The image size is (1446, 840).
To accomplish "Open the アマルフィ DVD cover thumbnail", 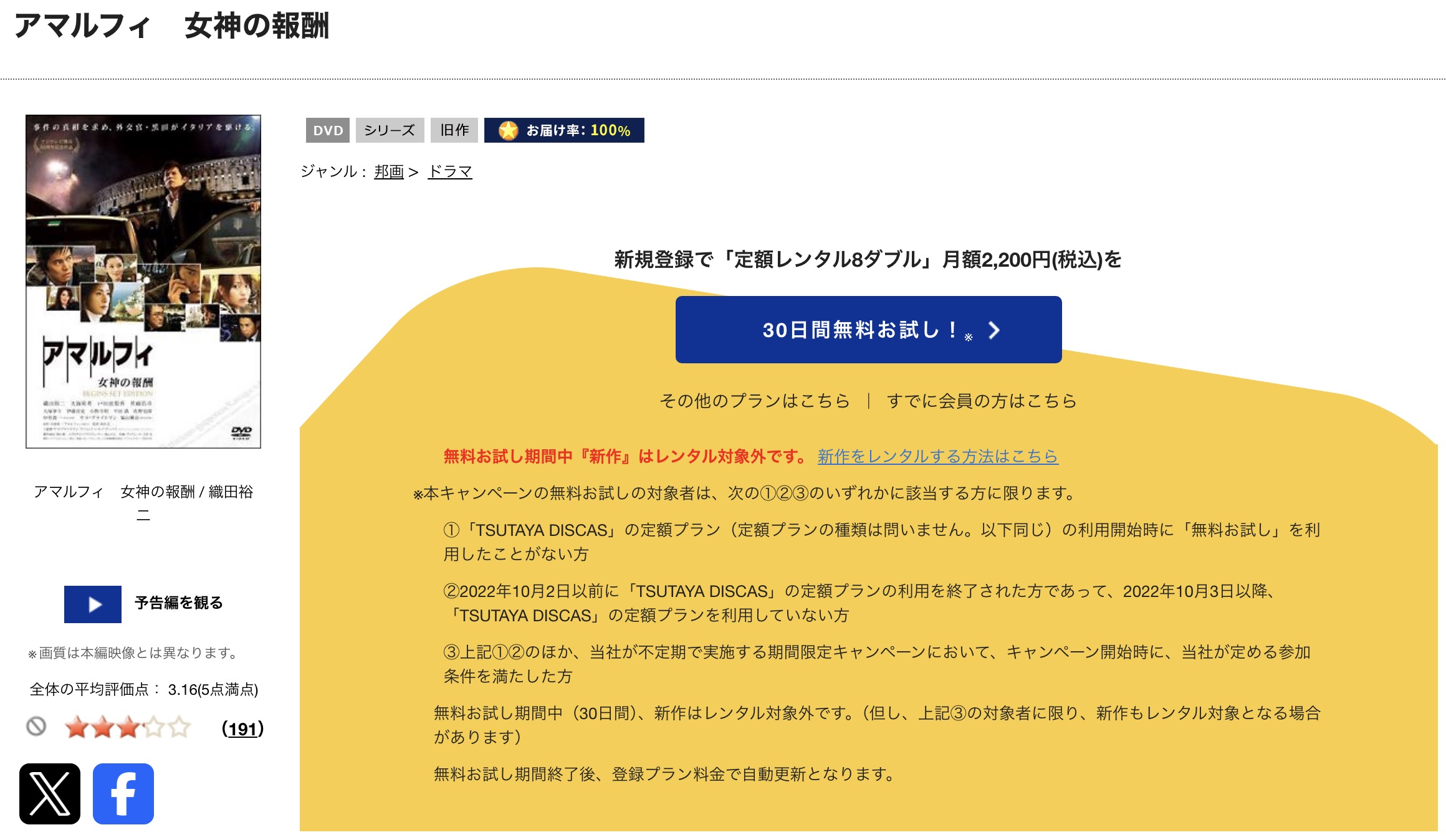I will tap(143, 282).
